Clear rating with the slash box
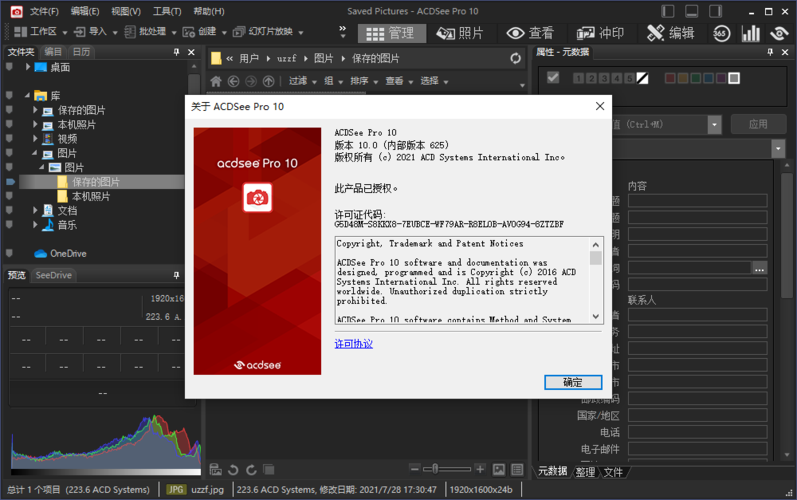The width and height of the screenshot is (797, 500). point(642,78)
